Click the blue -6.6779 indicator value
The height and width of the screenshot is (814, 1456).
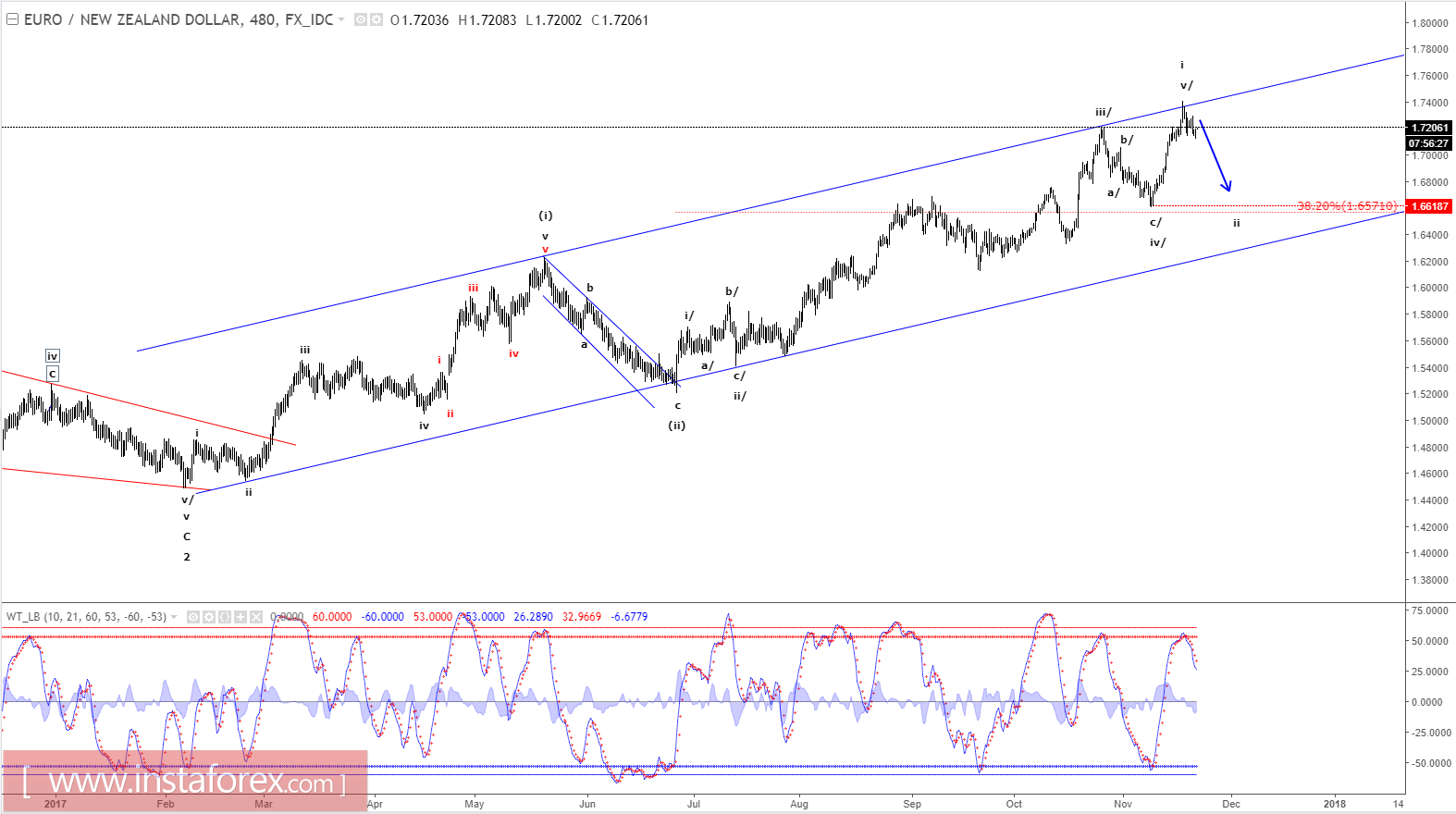coord(629,617)
